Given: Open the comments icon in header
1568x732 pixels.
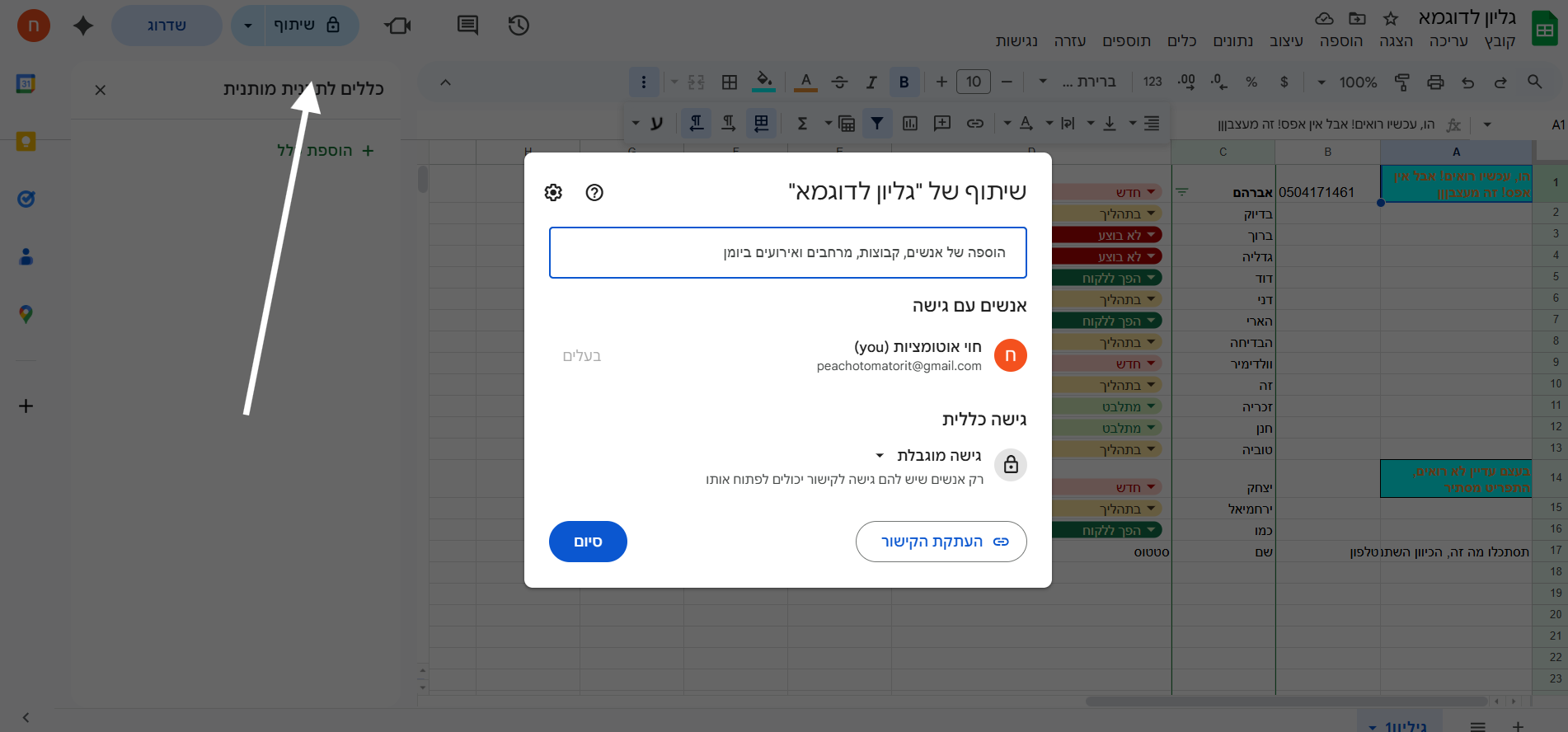Looking at the screenshot, I should coord(467,26).
